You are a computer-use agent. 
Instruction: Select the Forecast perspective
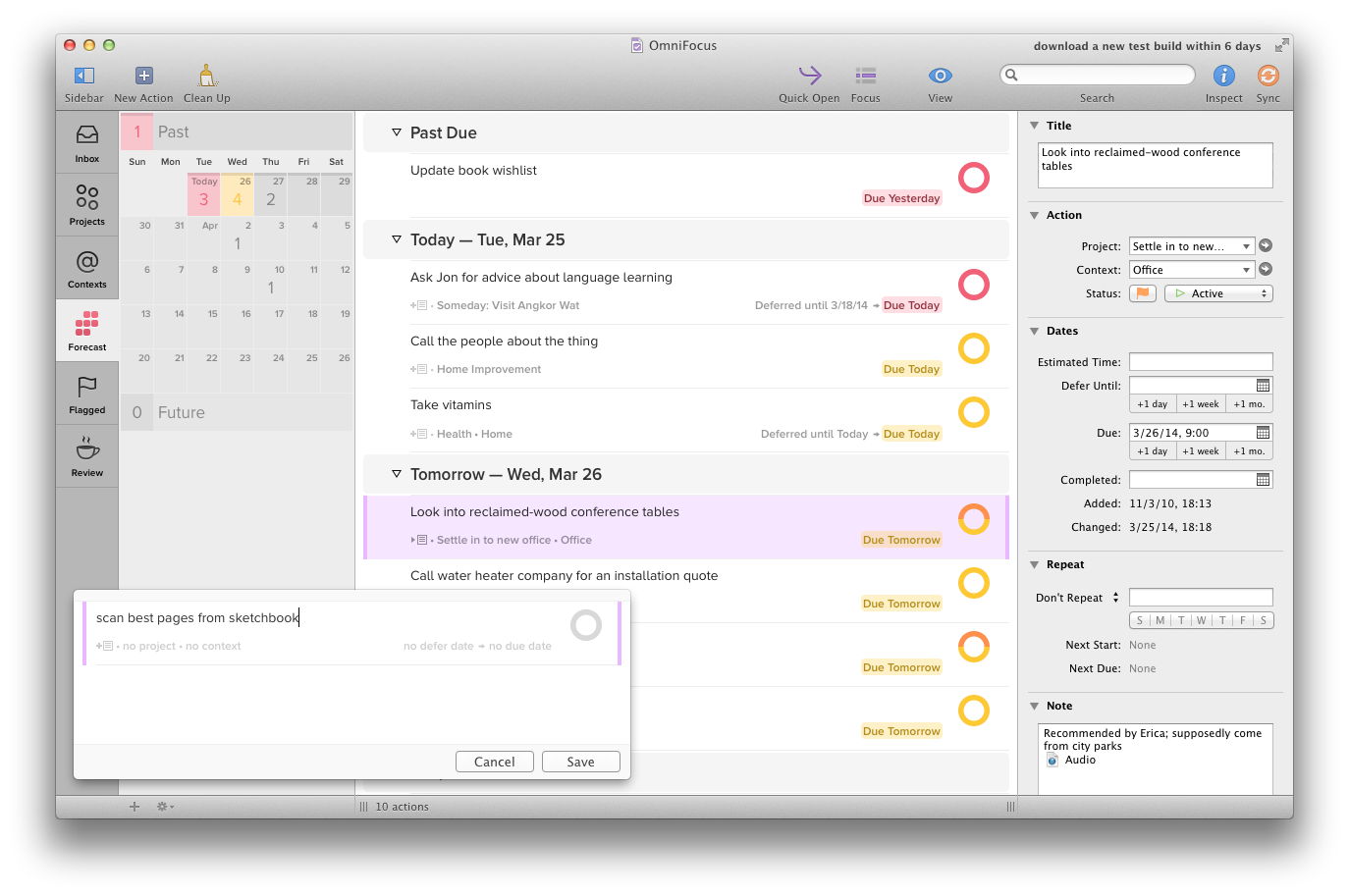(87, 331)
